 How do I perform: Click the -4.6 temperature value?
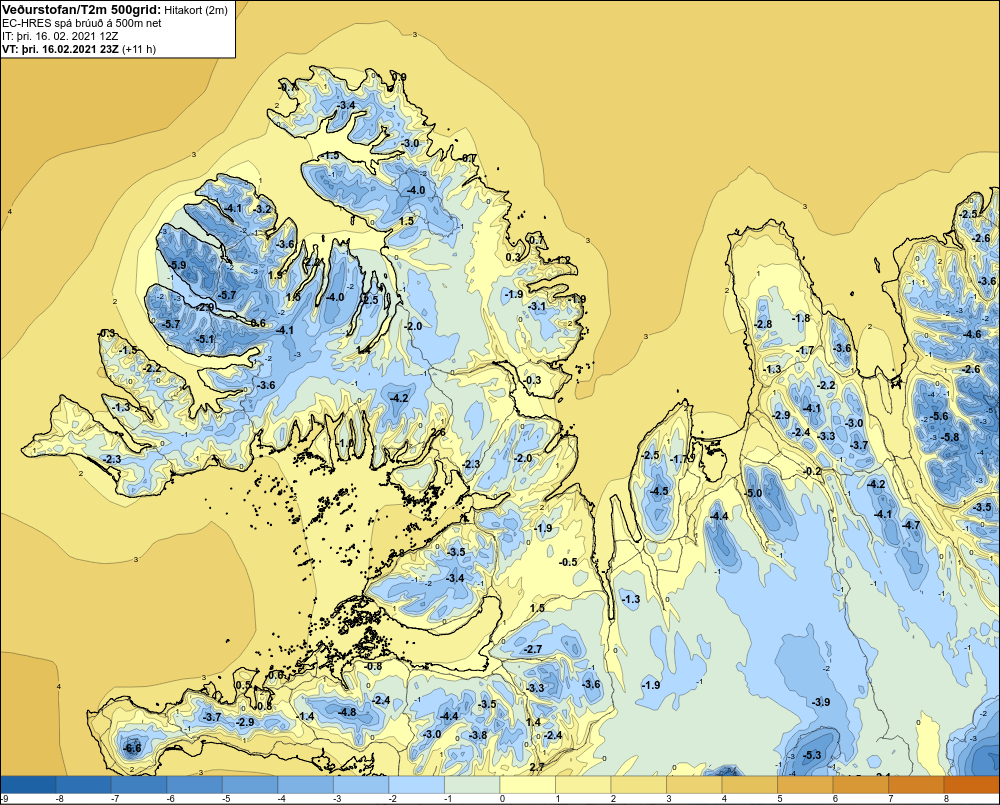(x=972, y=334)
